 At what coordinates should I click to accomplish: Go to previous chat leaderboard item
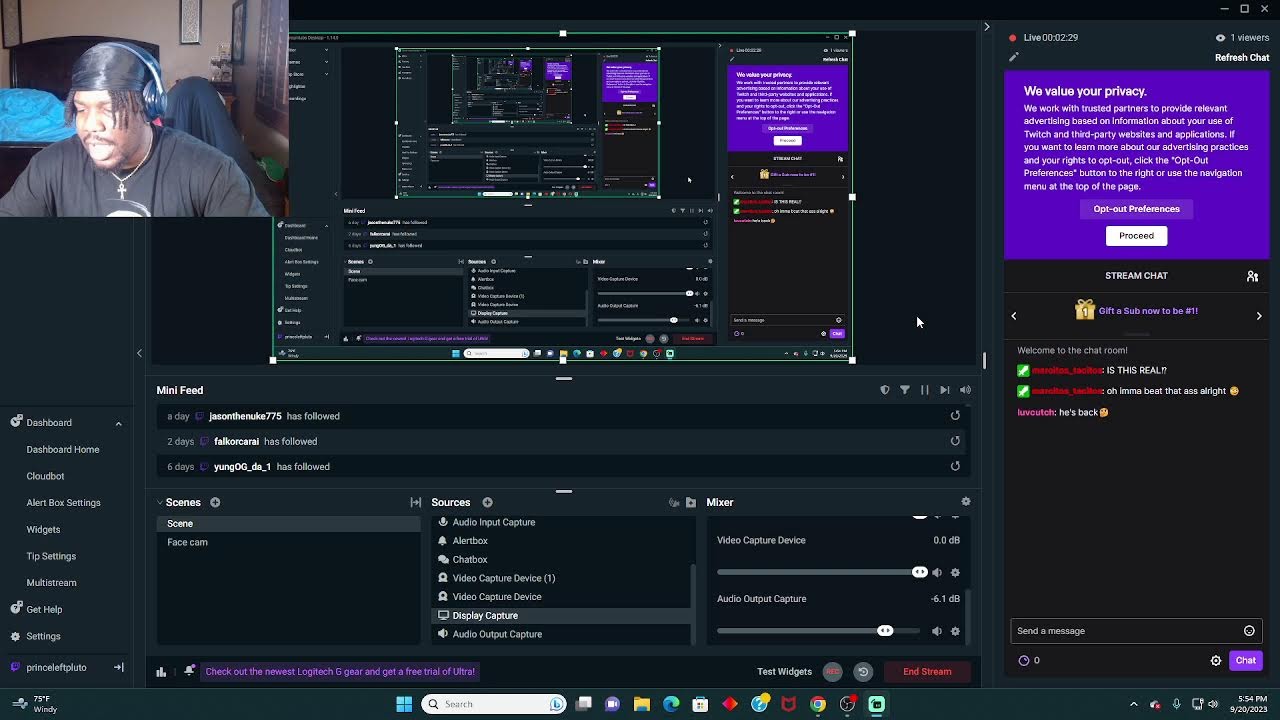[x=1014, y=316]
